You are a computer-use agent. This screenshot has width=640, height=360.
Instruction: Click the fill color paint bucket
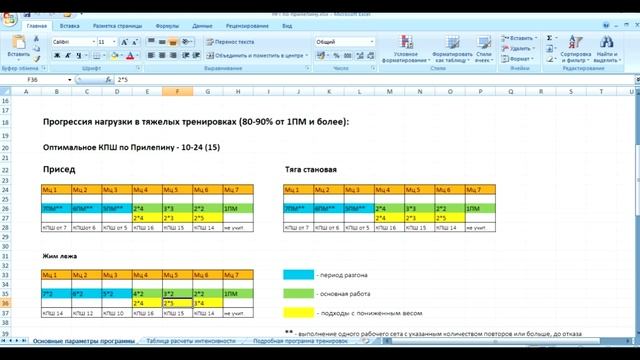(x=115, y=56)
